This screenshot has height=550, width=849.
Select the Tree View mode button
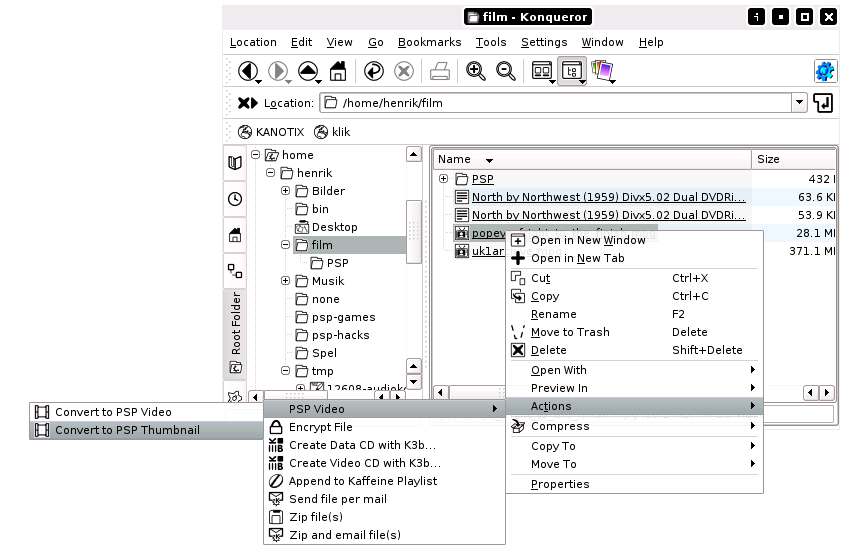572,71
